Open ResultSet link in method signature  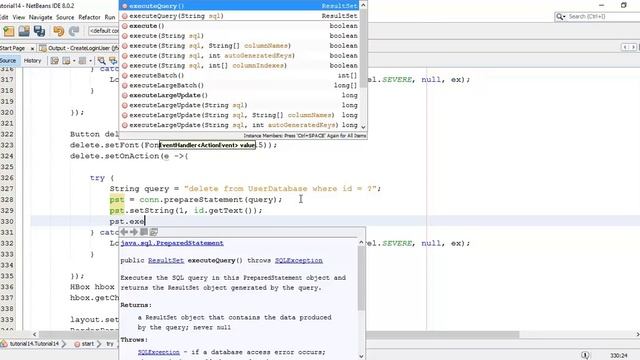click(x=166, y=260)
